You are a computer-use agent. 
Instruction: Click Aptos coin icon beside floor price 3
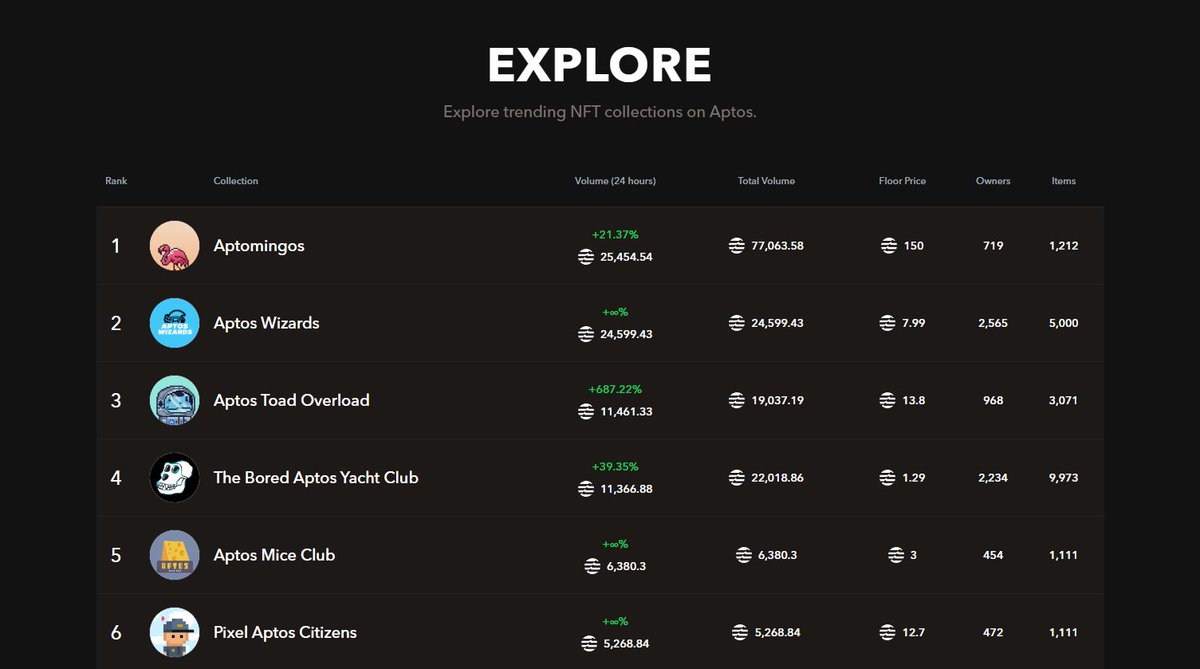point(896,555)
